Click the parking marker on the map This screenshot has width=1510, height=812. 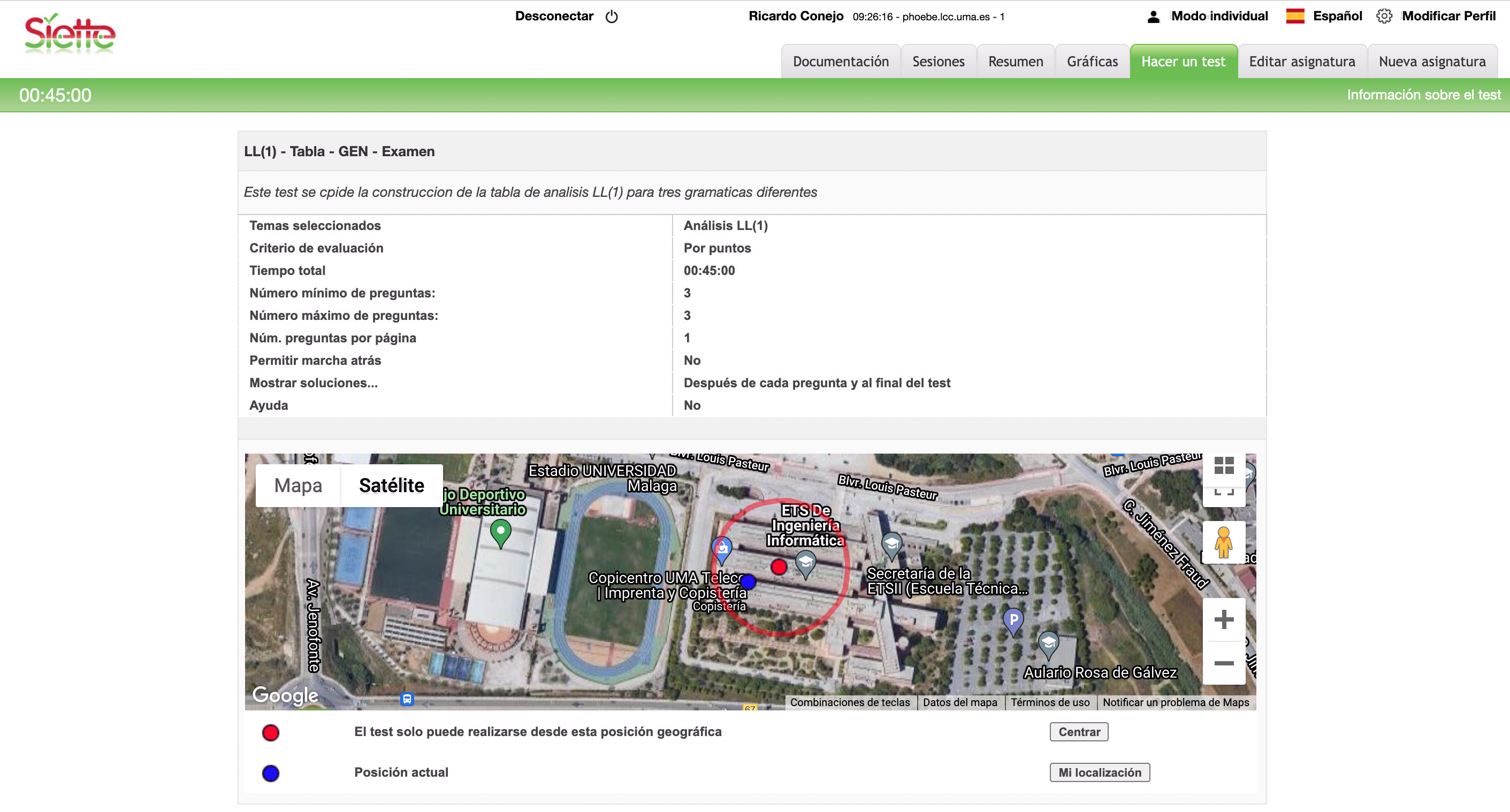coord(1013,620)
